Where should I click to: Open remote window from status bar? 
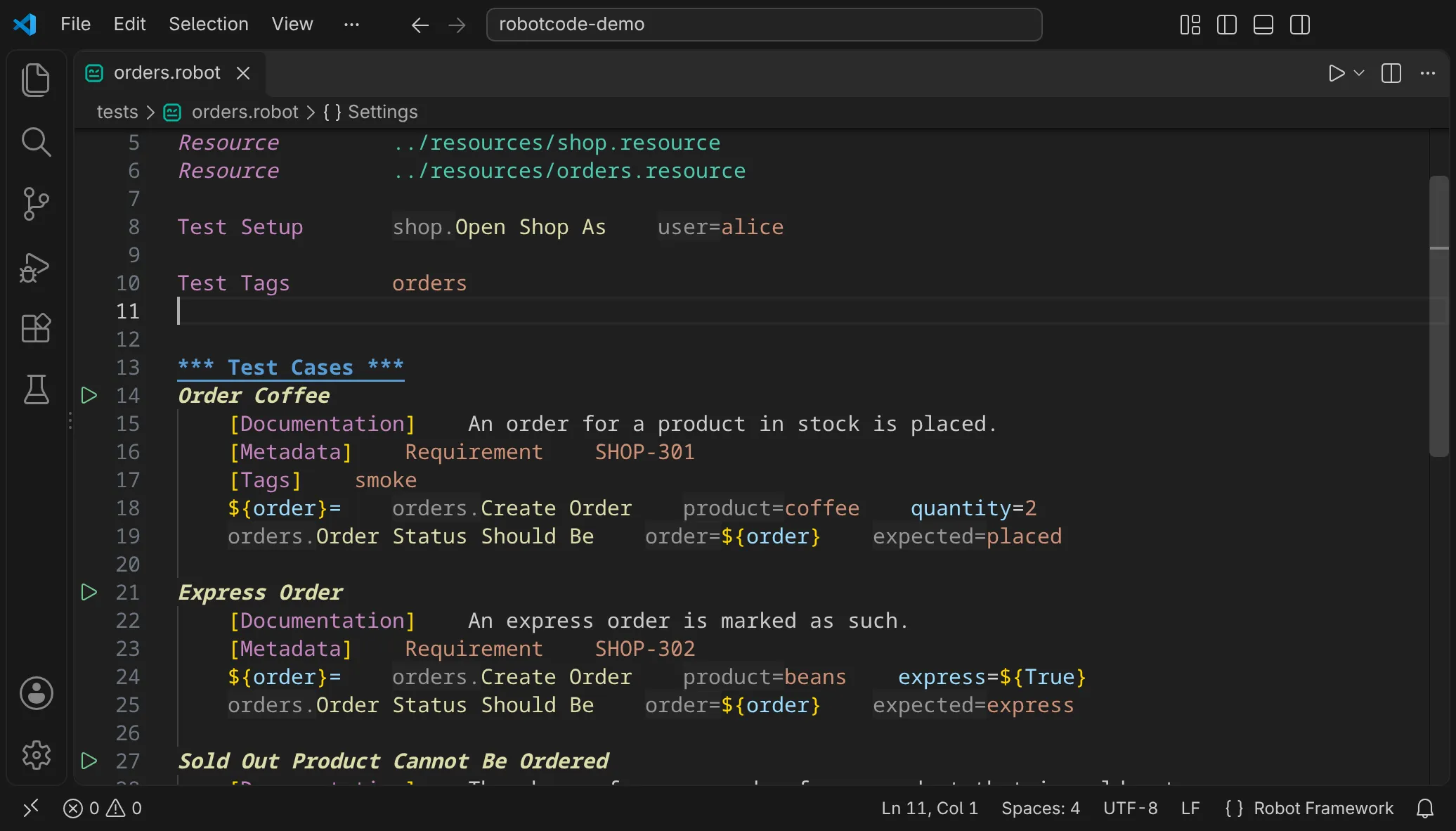pyautogui.click(x=31, y=809)
